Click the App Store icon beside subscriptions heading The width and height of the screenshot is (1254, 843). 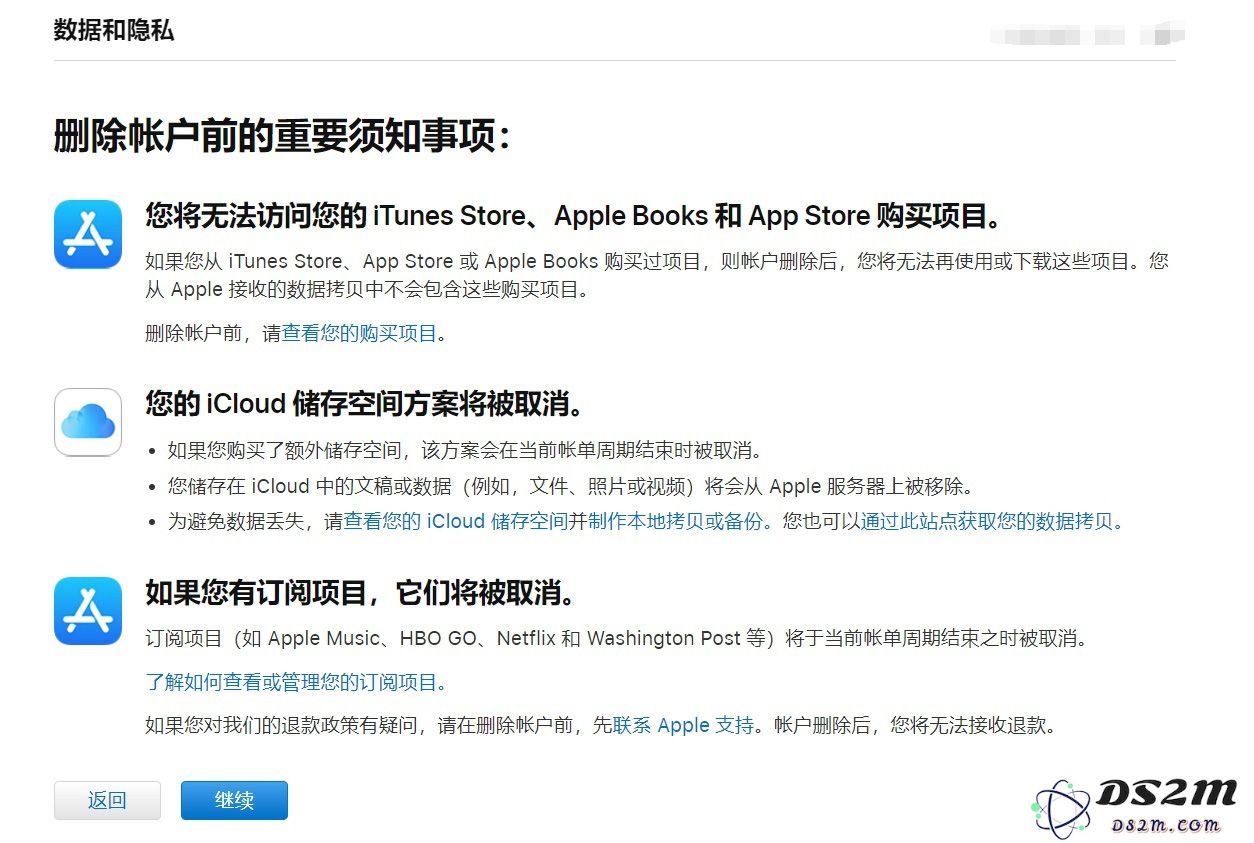tap(88, 610)
